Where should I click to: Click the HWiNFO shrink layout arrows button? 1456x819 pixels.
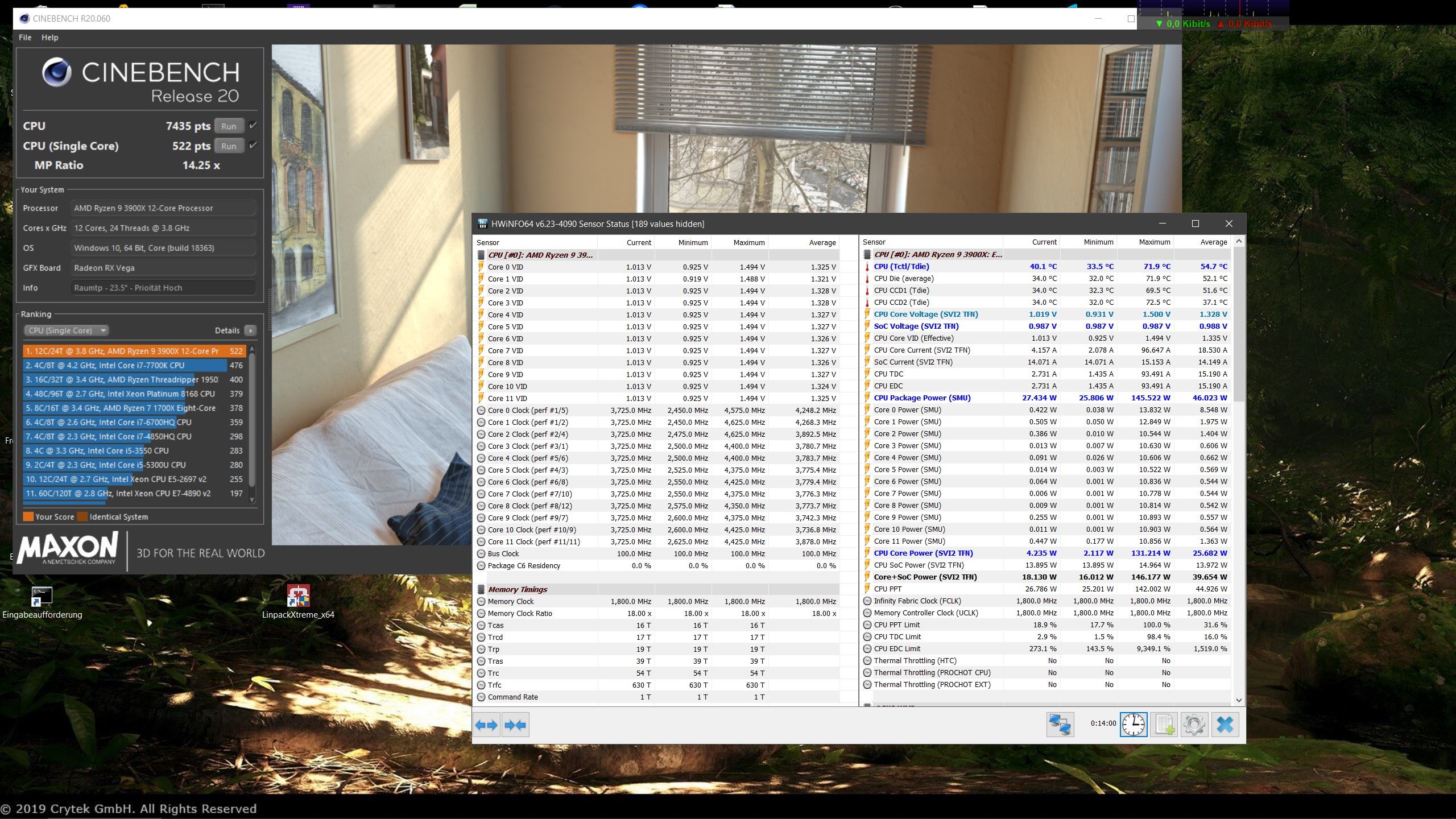point(515,725)
